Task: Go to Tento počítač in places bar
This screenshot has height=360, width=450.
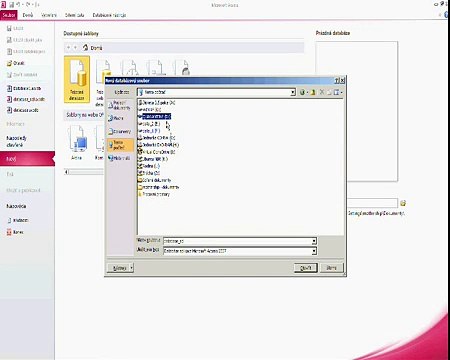Action: point(120,145)
